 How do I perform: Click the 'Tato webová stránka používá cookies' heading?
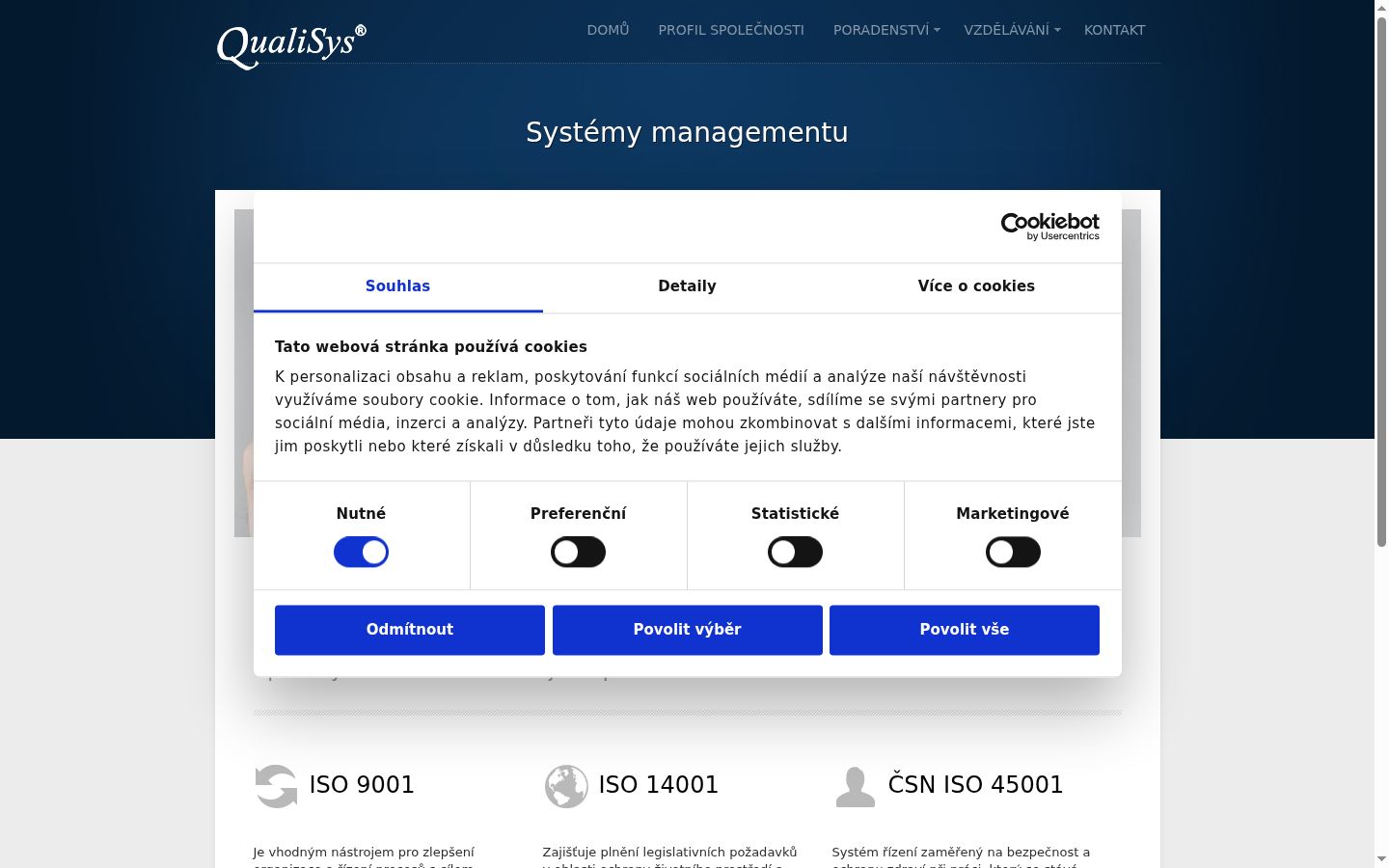click(x=431, y=347)
